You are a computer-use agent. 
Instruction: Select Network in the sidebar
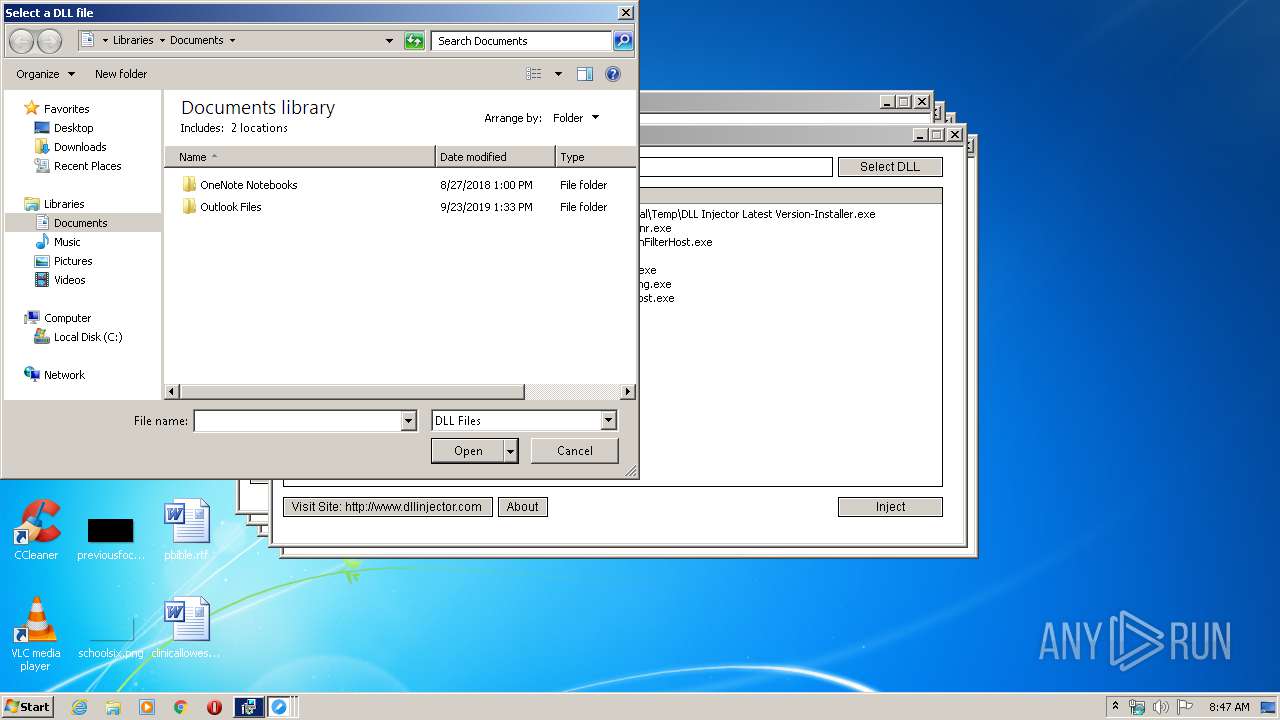click(64, 375)
